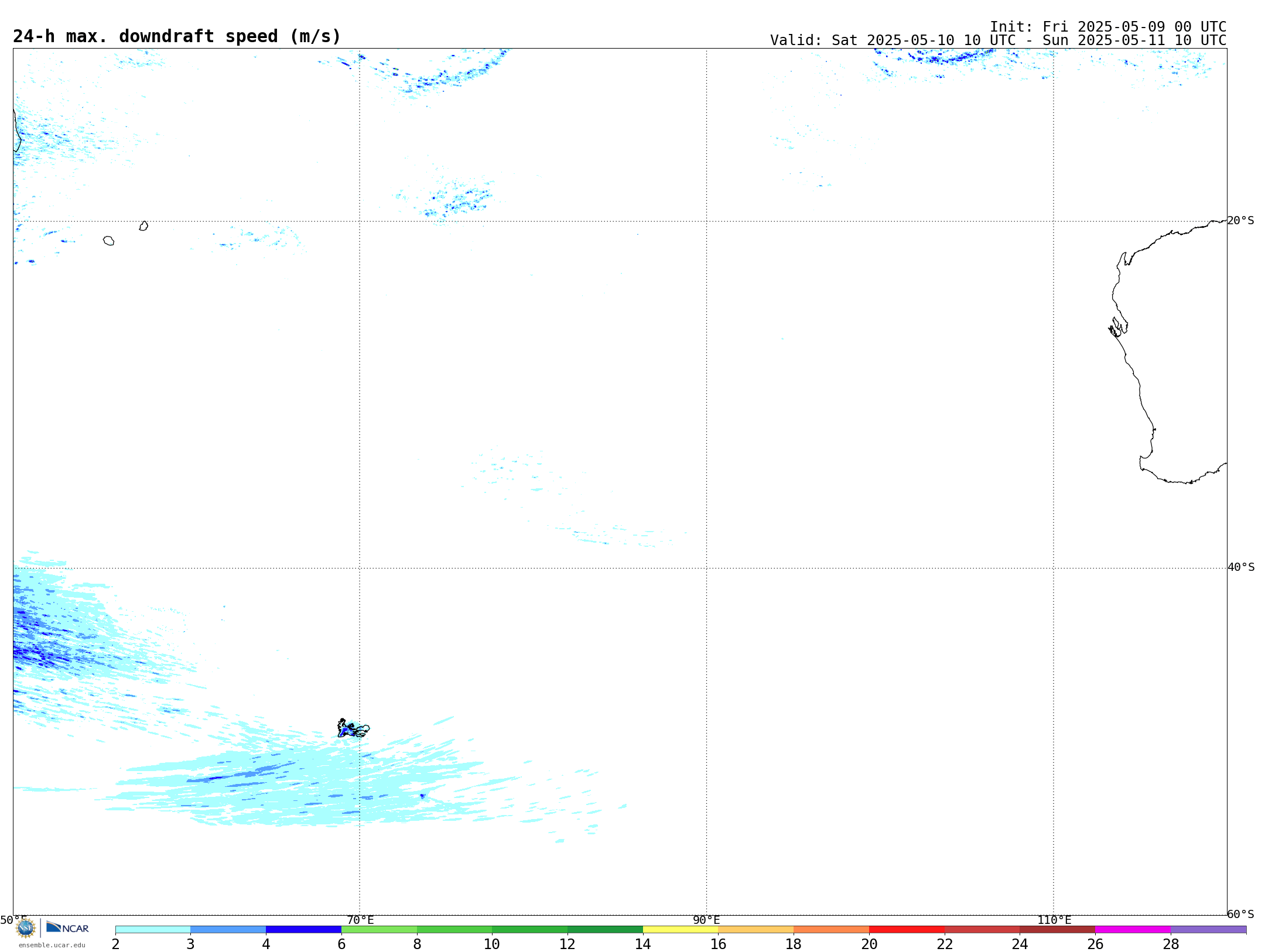Click the 70°E longitude label
Screen dimensions: 1265x952
pos(360,920)
